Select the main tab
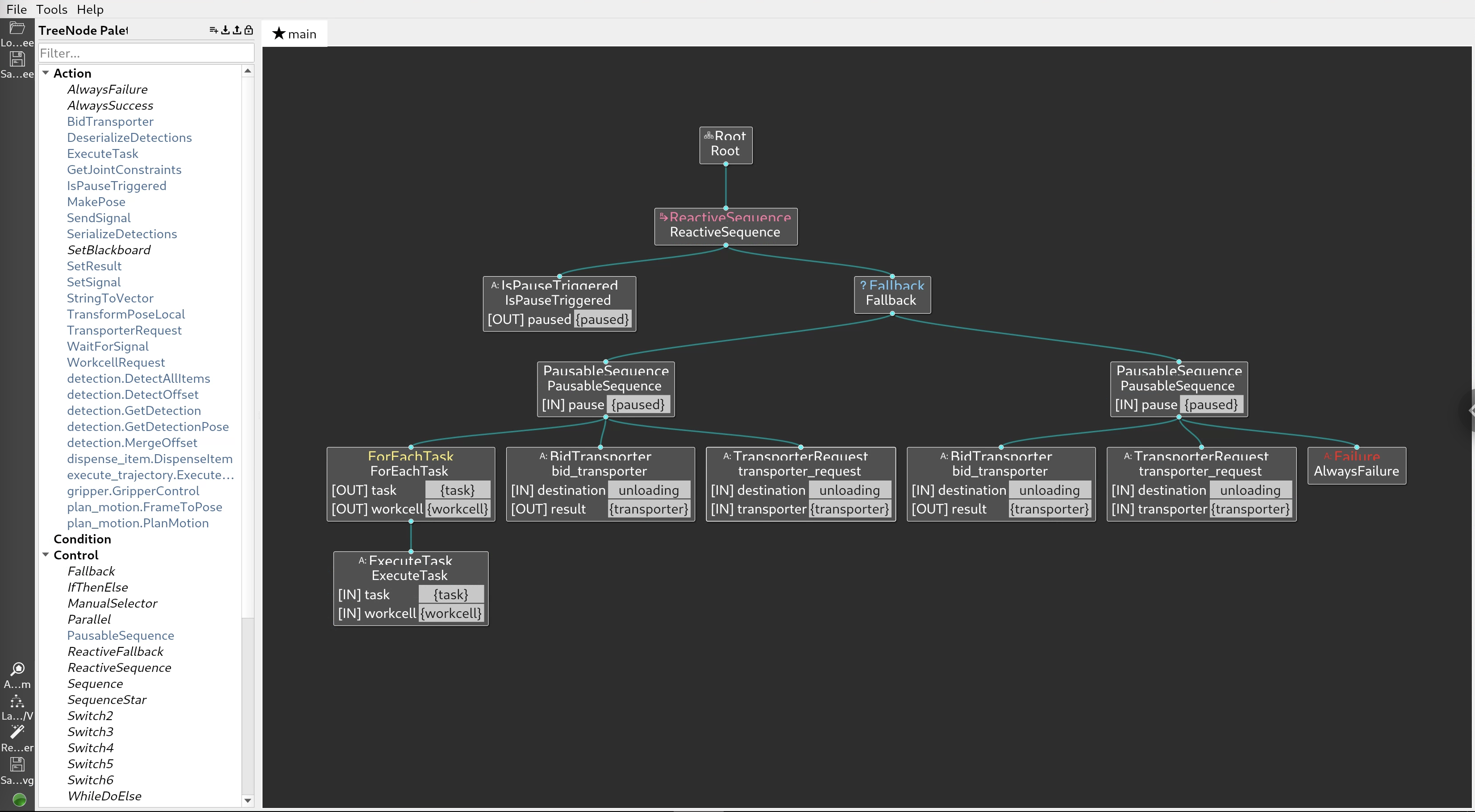This screenshot has height=812, width=1475. pos(294,33)
